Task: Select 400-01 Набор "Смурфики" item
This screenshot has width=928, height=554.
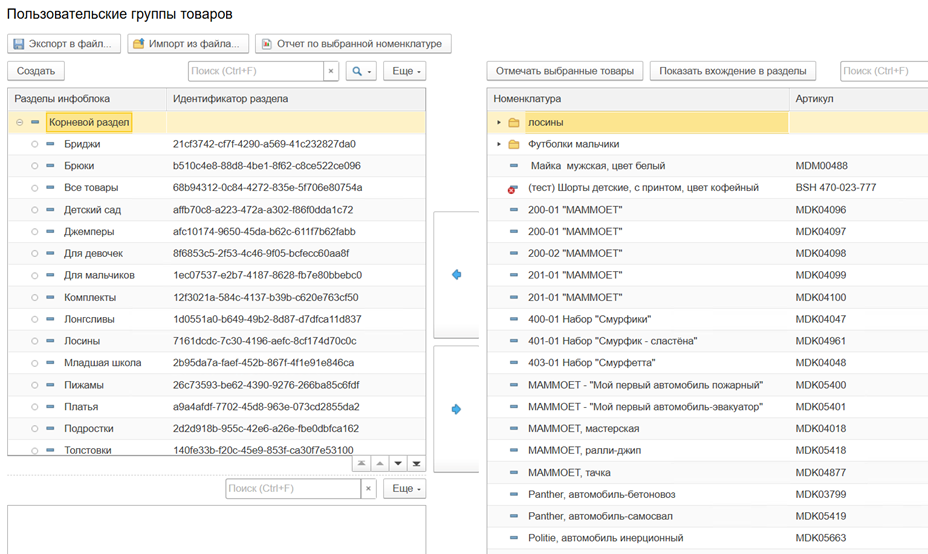Action: click(589, 320)
